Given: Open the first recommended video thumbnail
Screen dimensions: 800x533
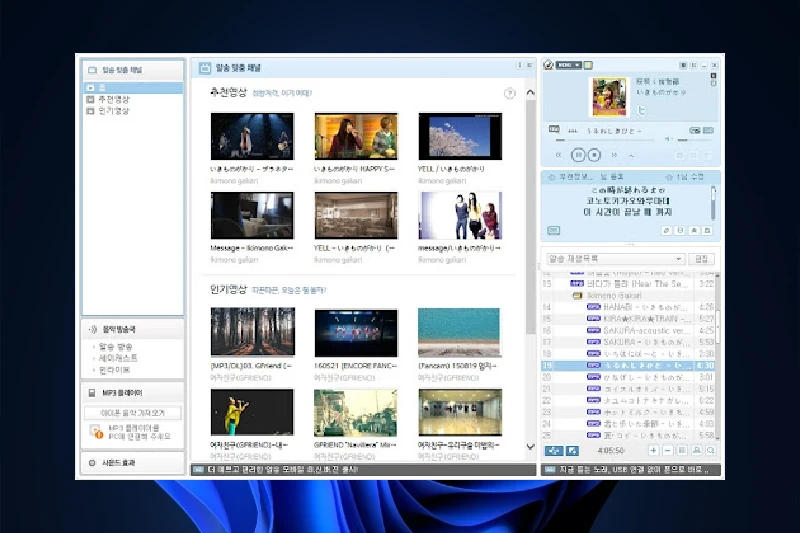Looking at the screenshot, I should click(253, 136).
